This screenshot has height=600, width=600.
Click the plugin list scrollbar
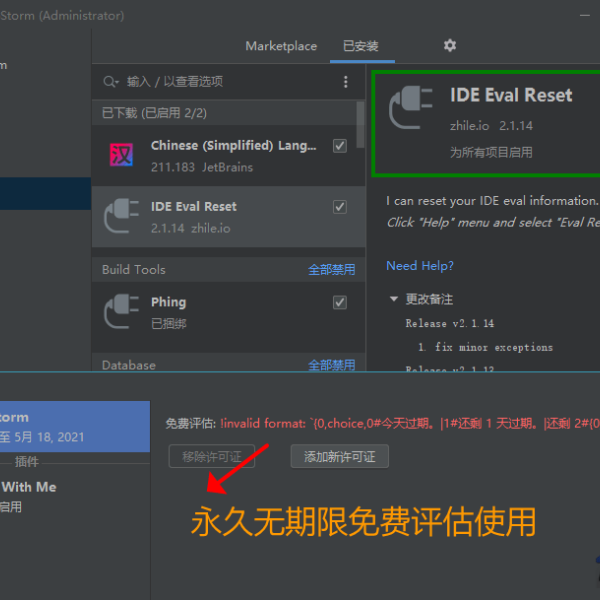point(360,124)
